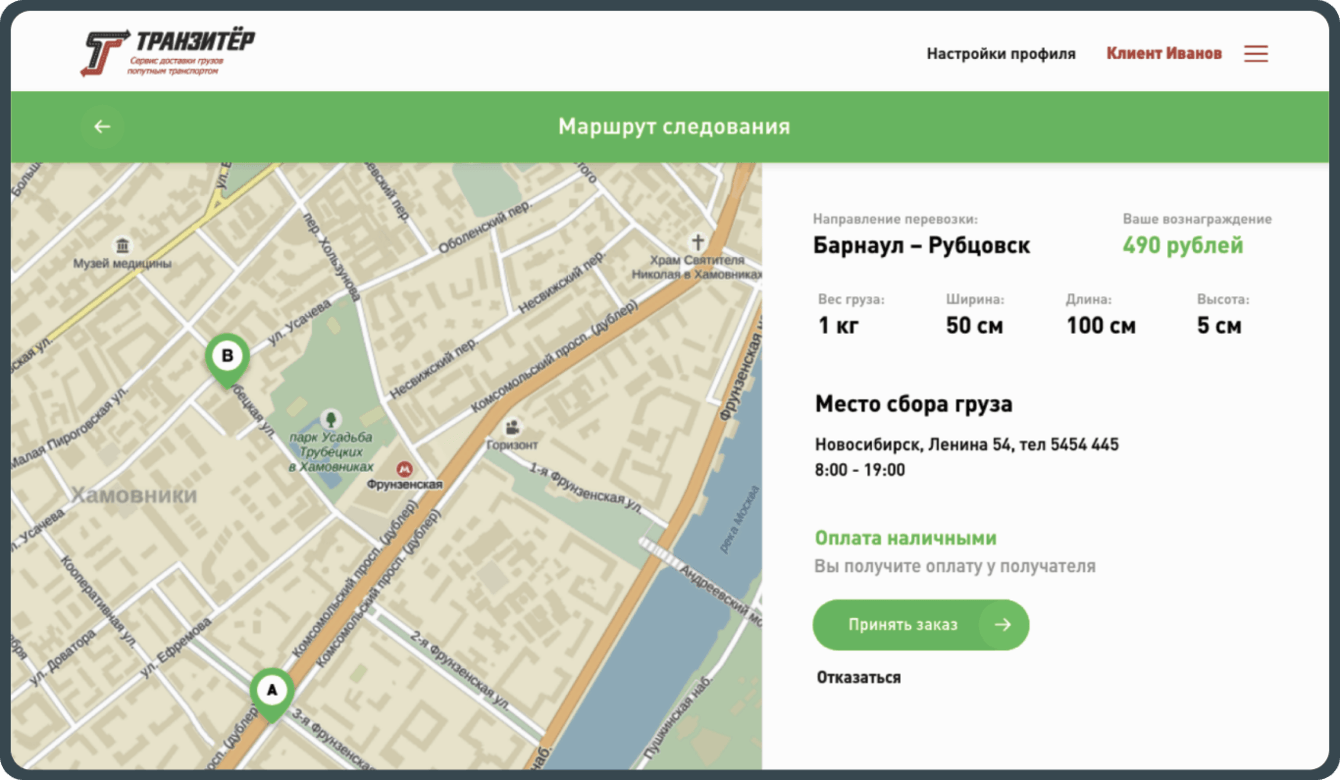
Task: Click the Принять заказ button
Action: [x=921, y=625]
